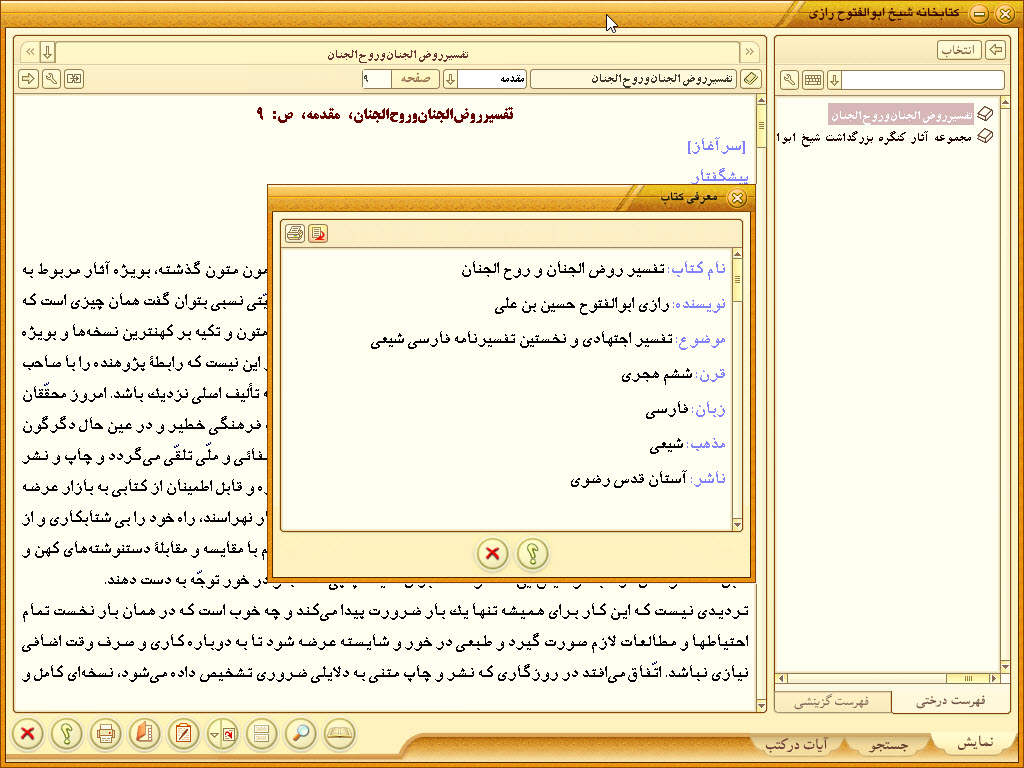Close the معرفی کتاب dialog with red X button
Screen dimensions: 1024x768
tap(493, 554)
